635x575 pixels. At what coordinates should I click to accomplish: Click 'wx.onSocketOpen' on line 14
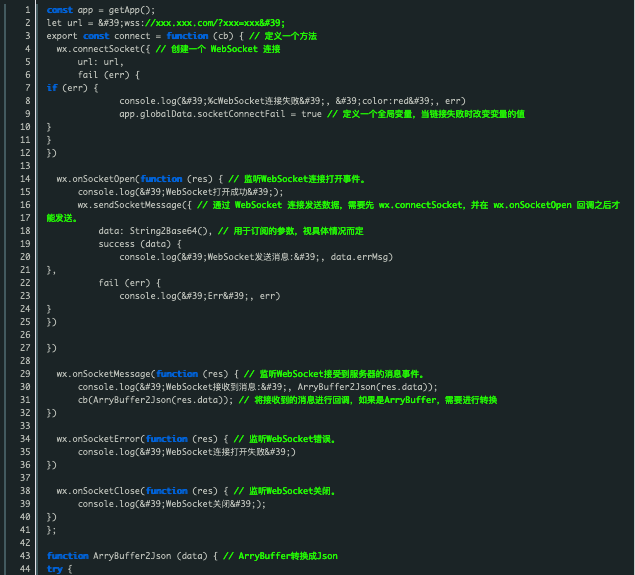[98, 179]
